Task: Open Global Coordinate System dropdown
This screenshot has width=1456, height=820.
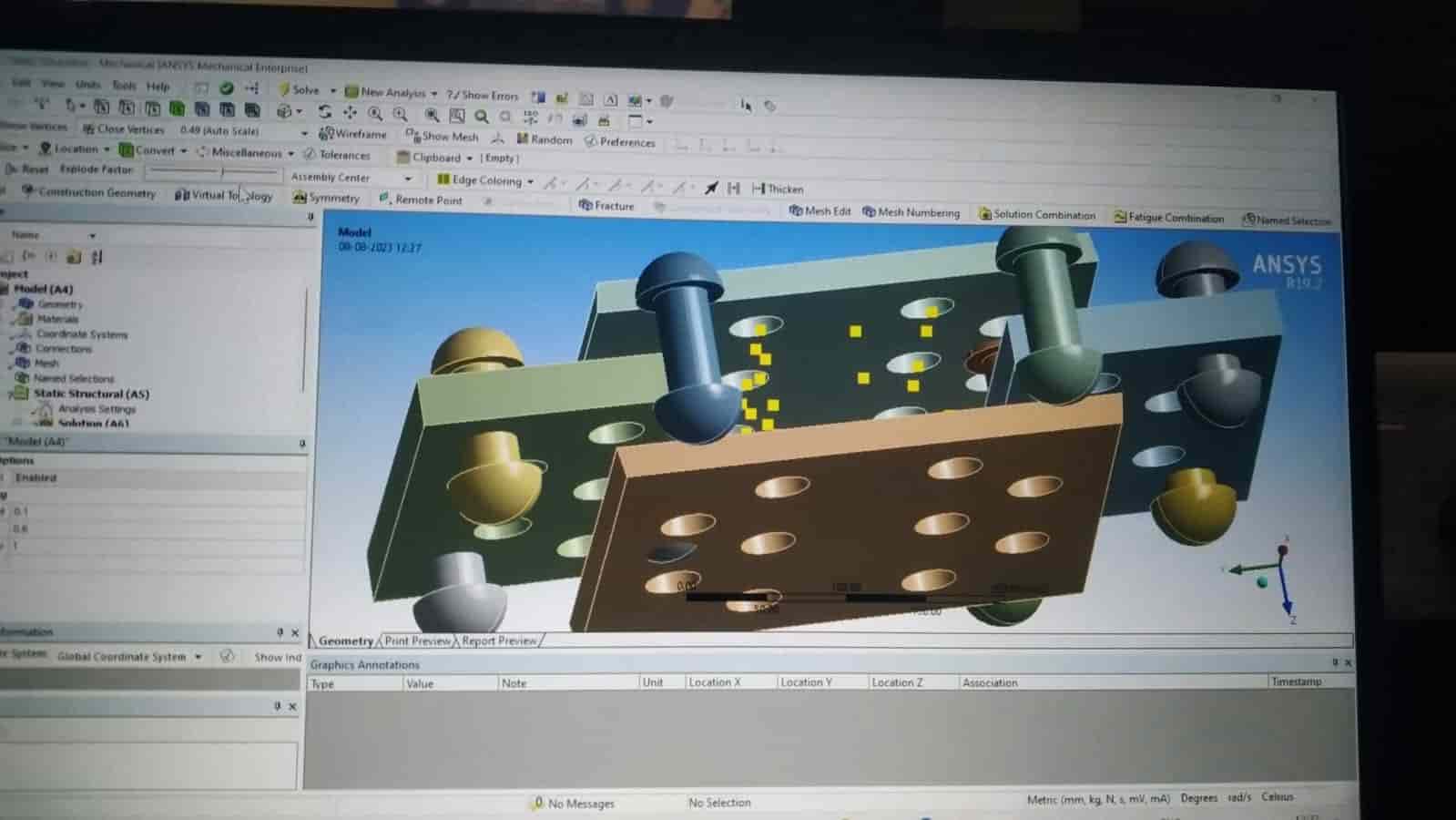Action: tap(198, 657)
